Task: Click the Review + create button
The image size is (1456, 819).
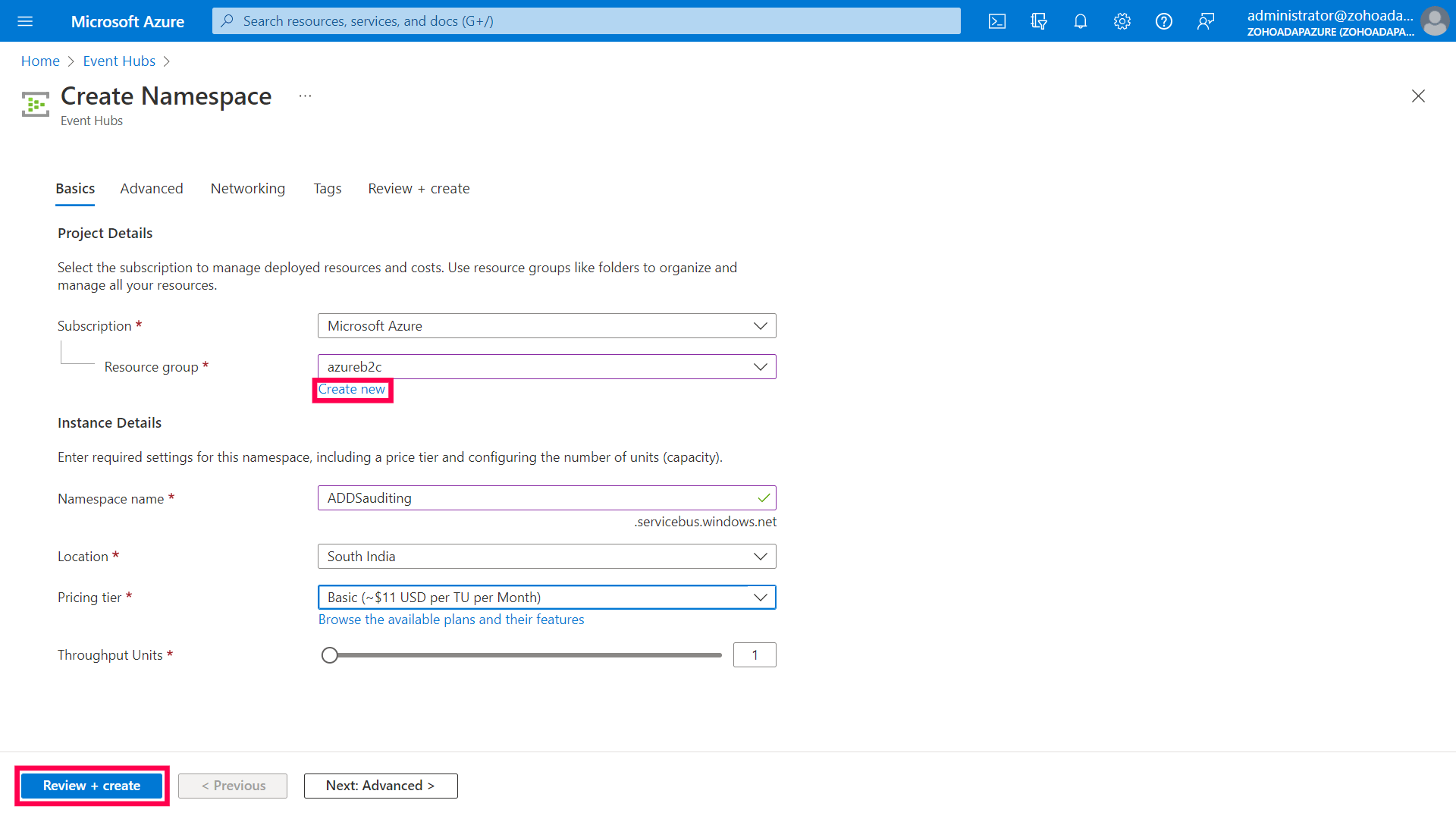Action: pyautogui.click(x=92, y=786)
